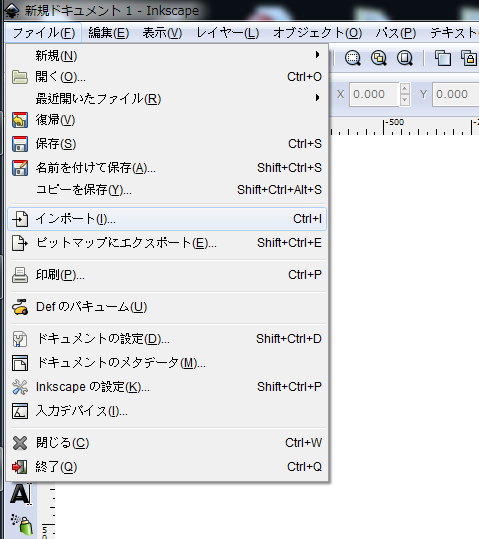Click the Revert icon next to 復帰(V)
Viewport: 479px width, 539px height.
20,120
